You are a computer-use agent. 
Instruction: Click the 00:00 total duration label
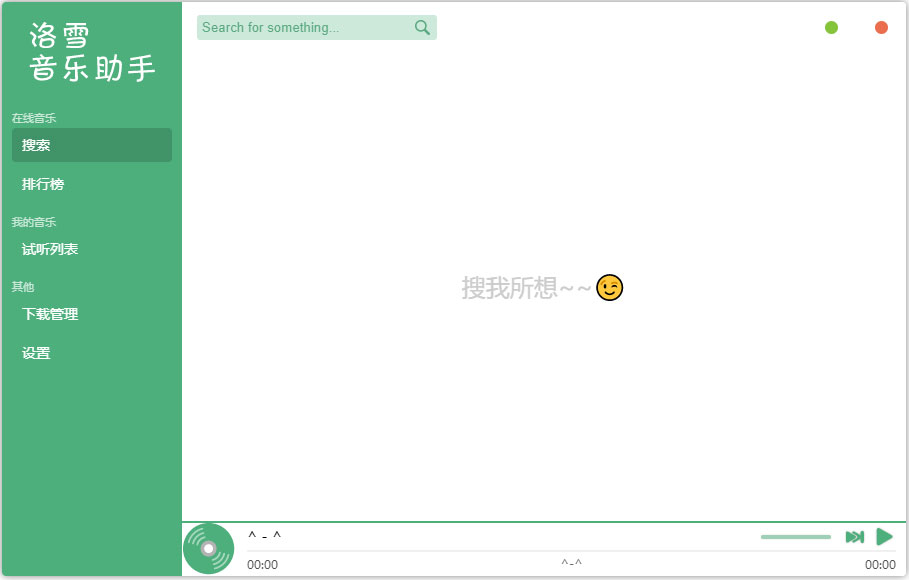click(880, 564)
